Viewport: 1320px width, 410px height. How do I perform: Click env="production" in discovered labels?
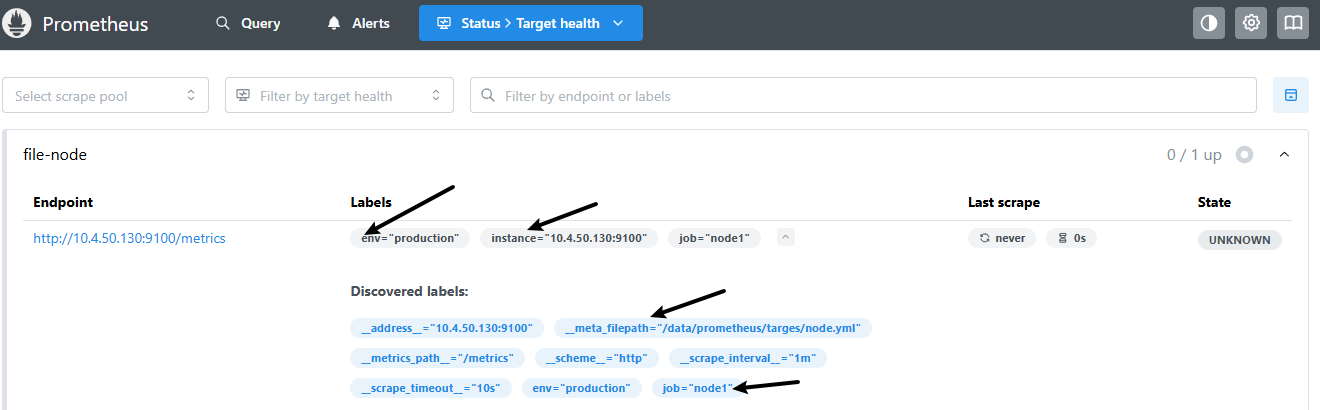(x=581, y=388)
